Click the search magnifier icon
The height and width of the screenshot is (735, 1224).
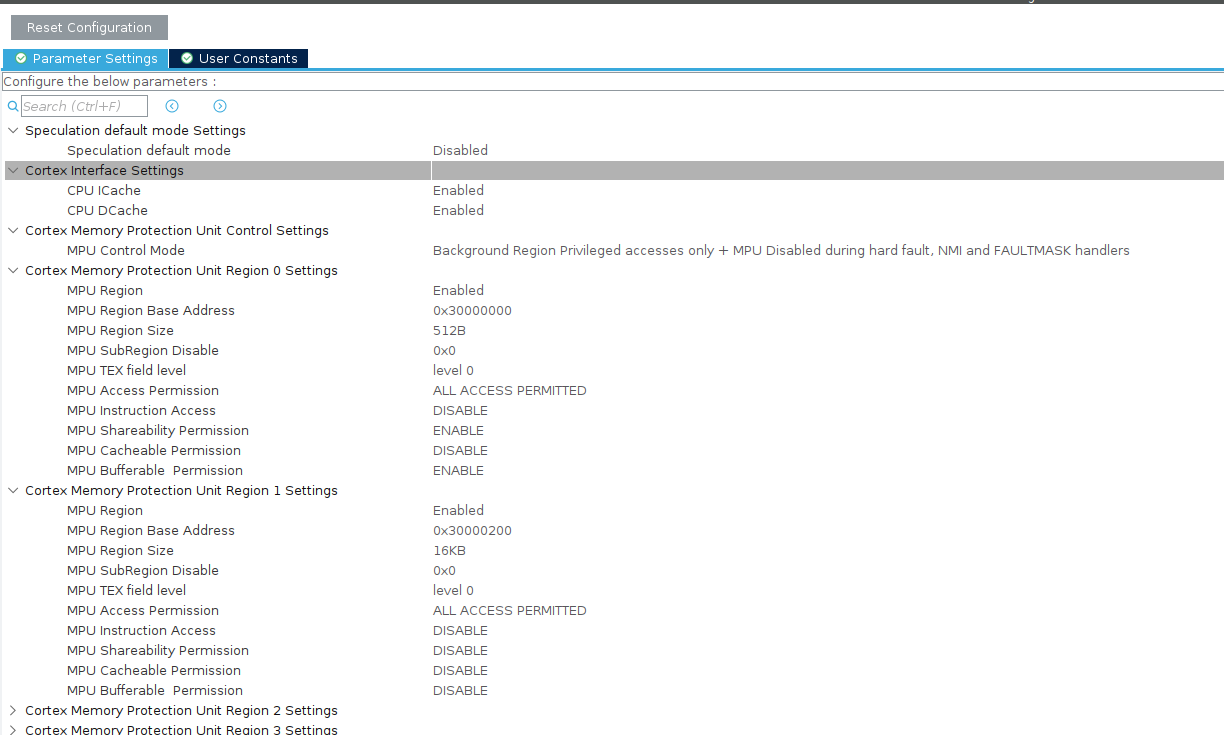(x=12, y=105)
